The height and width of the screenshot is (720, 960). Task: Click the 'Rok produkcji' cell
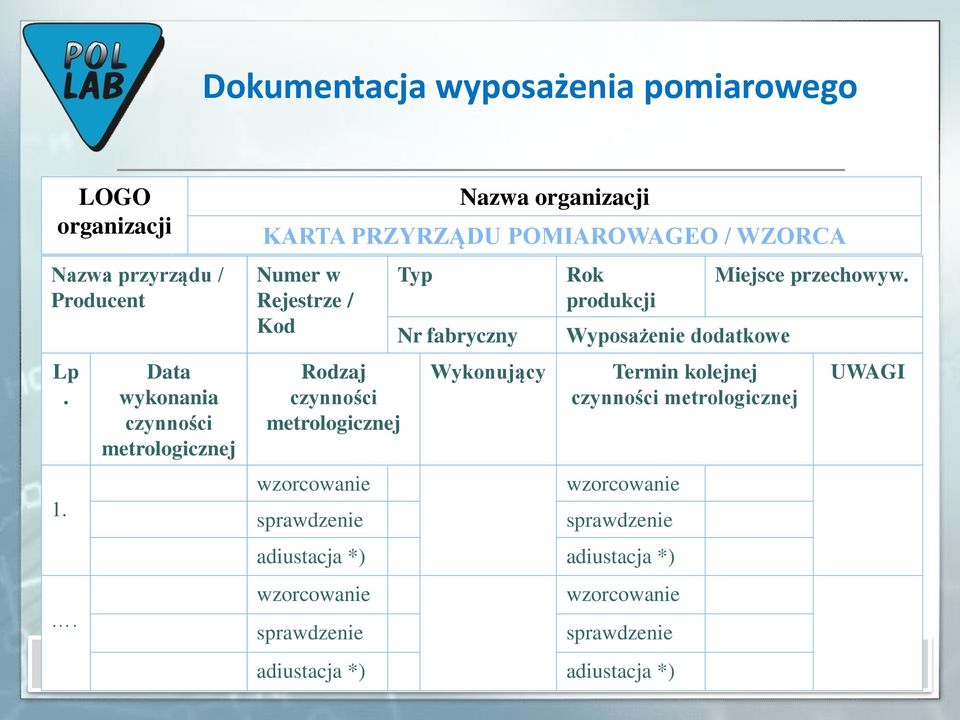point(631,286)
